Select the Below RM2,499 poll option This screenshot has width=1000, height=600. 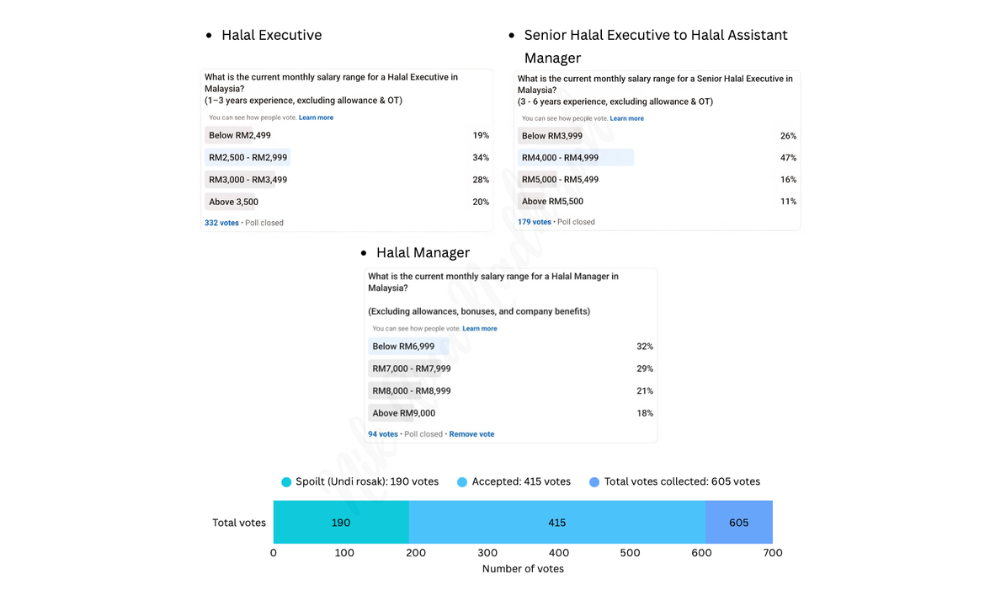(x=240, y=136)
